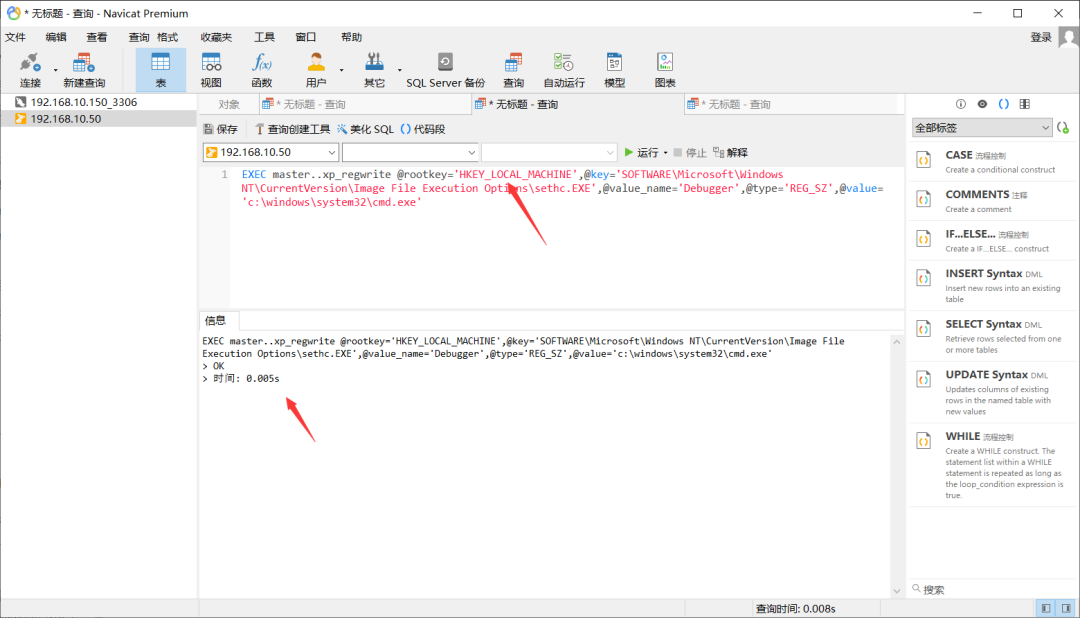The width and height of the screenshot is (1080, 618).
Task: Expand the Run (运行) options arrow
Action: click(665, 153)
